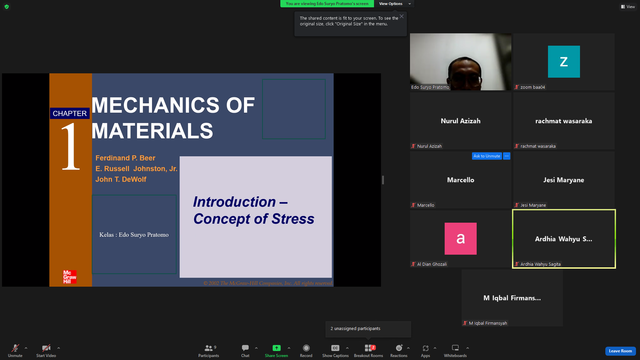640x360 pixels.
Task: Open the Chat panel
Action: pos(245,350)
